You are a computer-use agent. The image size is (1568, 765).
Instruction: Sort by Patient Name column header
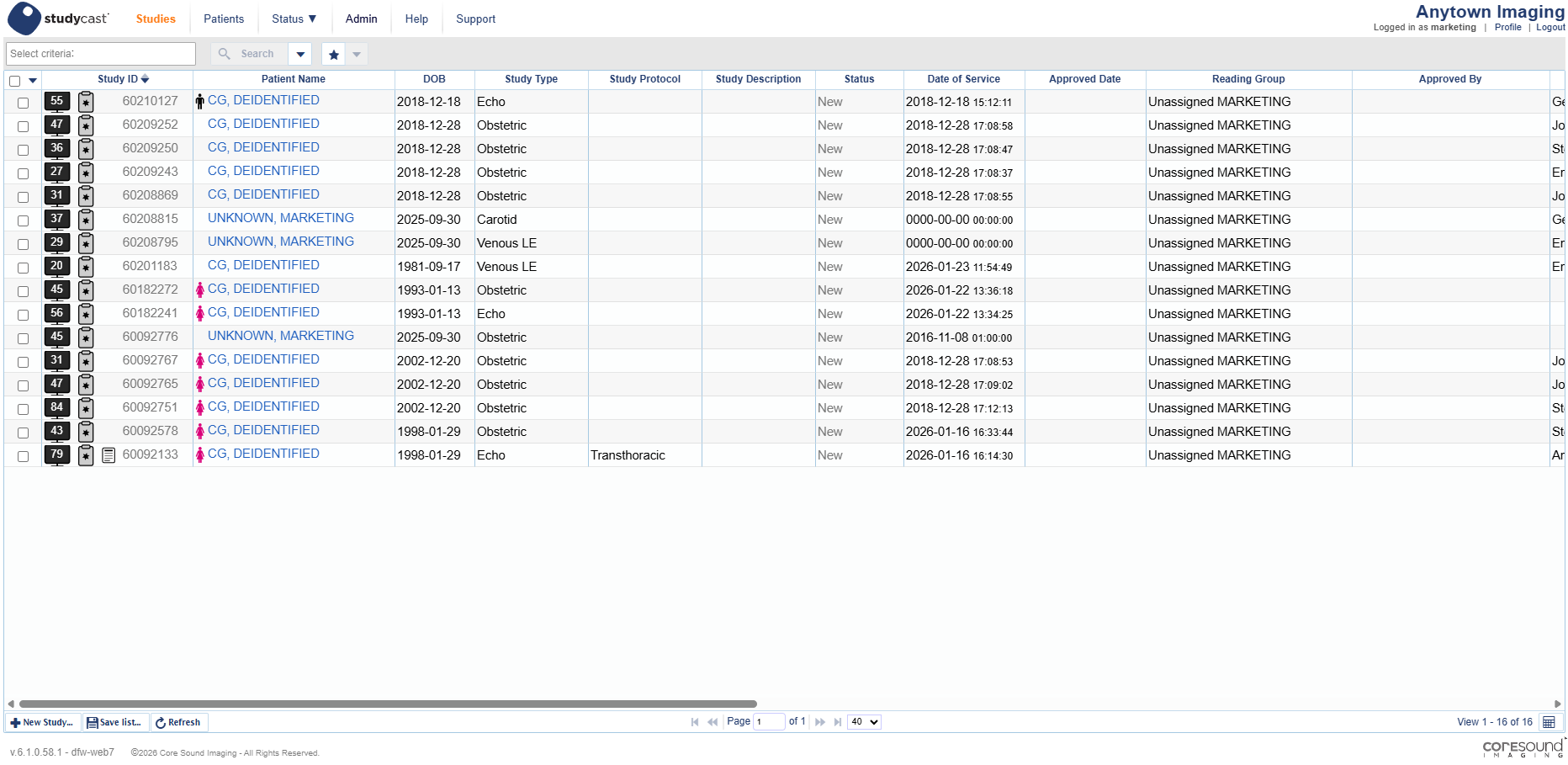coord(294,79)
